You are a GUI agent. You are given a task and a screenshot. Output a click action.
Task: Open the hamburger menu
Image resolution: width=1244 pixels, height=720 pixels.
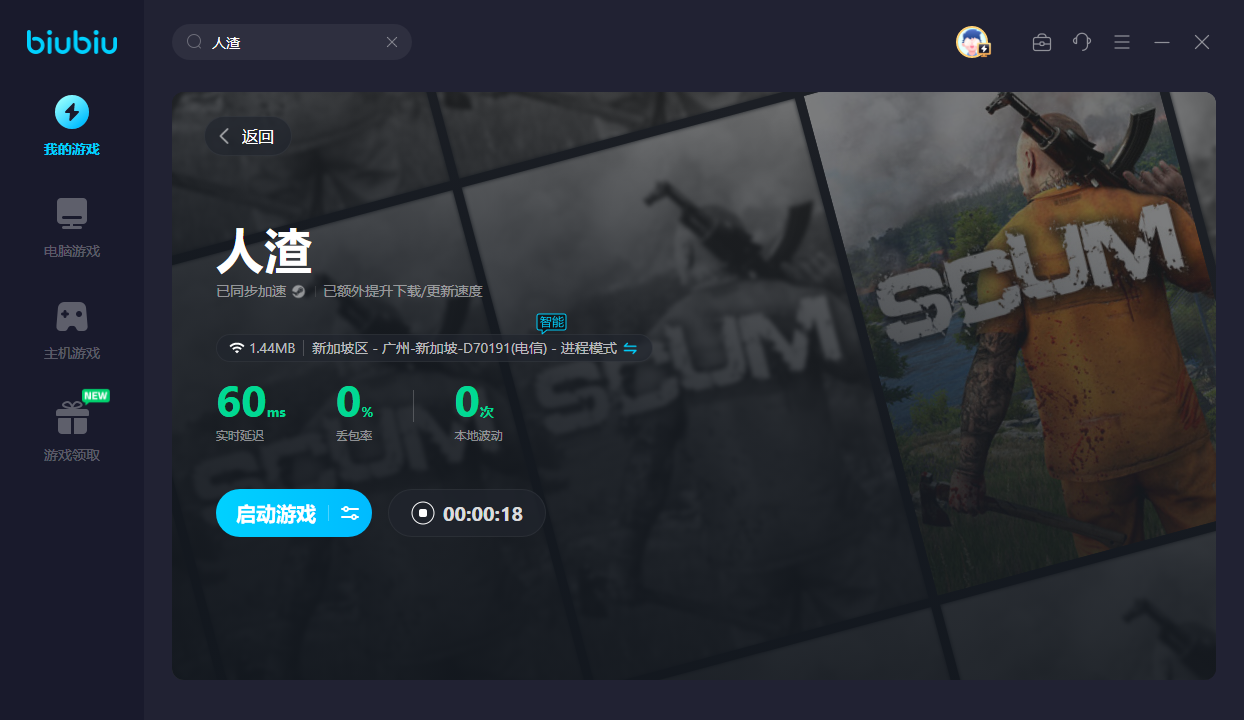pos(1122,42)
